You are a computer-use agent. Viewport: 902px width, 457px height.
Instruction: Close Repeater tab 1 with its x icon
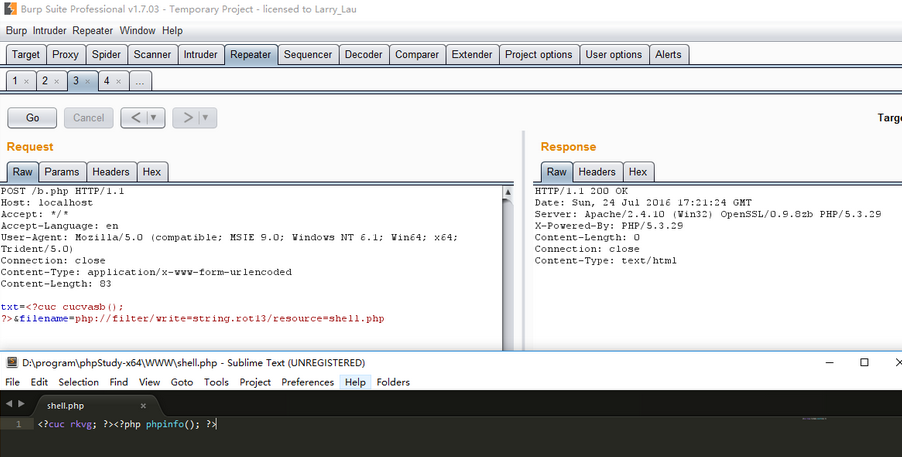(x=26, y=82)
